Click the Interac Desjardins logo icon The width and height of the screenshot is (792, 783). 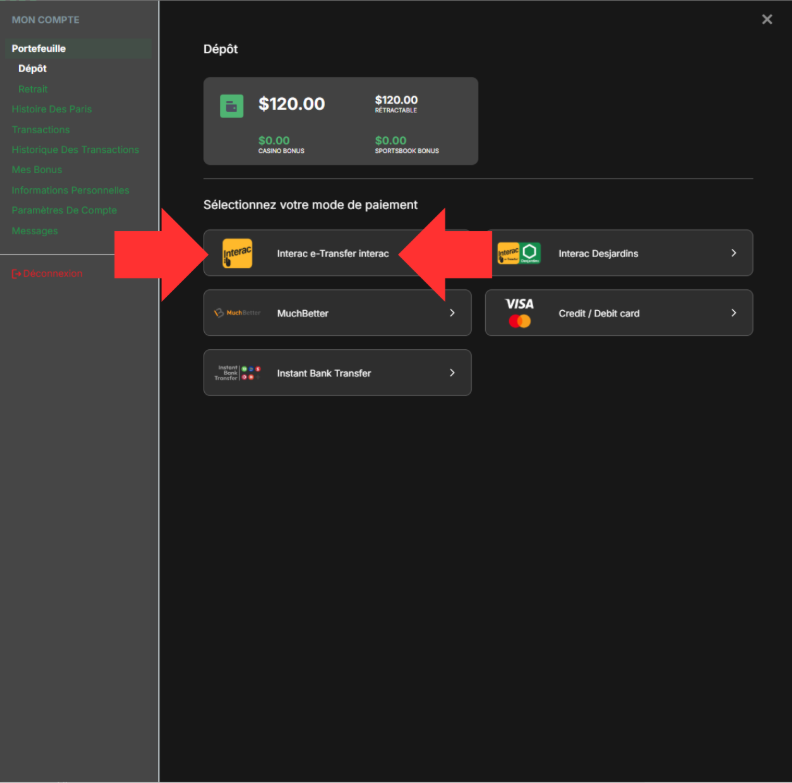coord(519,253)
